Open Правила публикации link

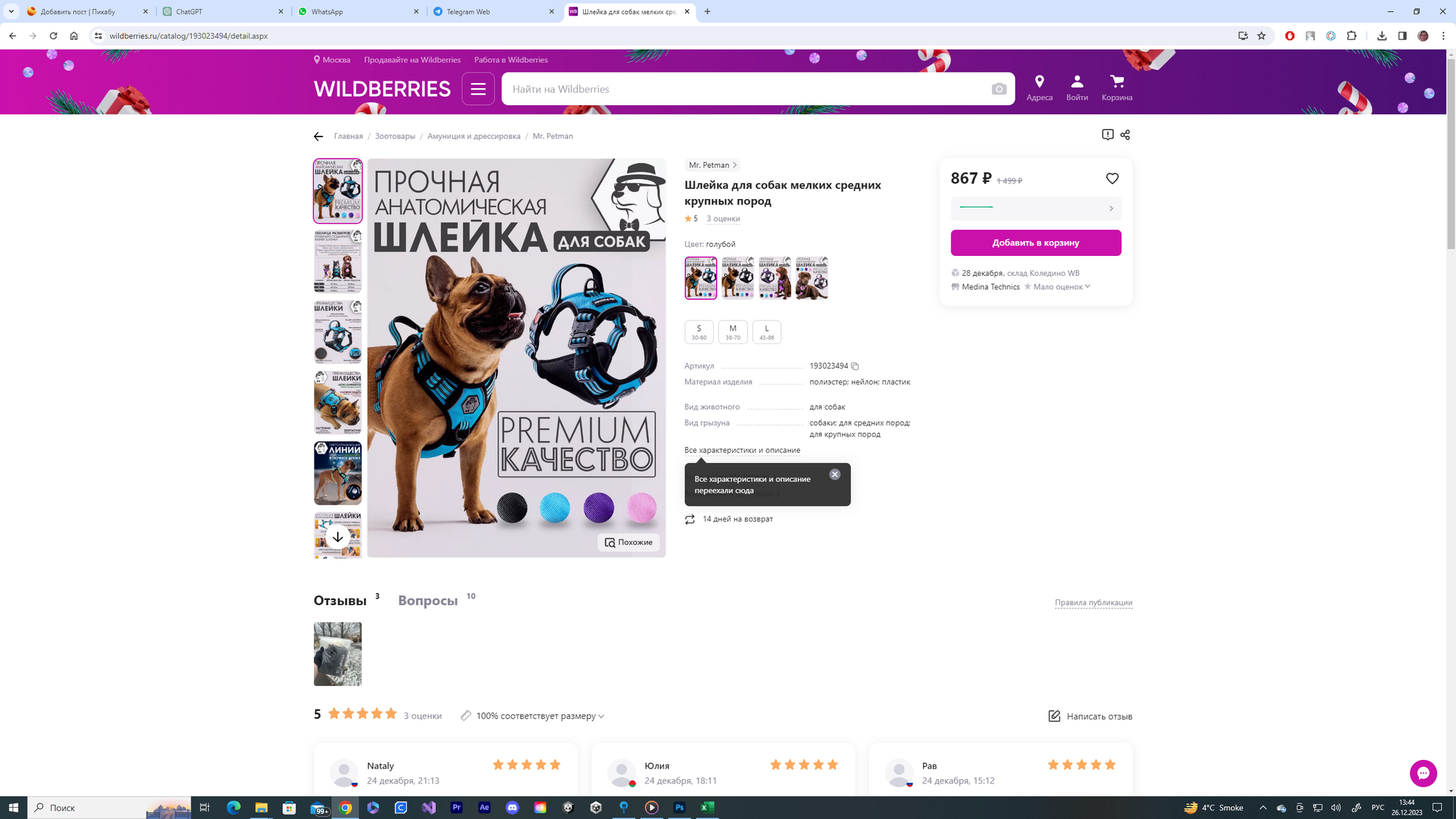(1093, 602)
